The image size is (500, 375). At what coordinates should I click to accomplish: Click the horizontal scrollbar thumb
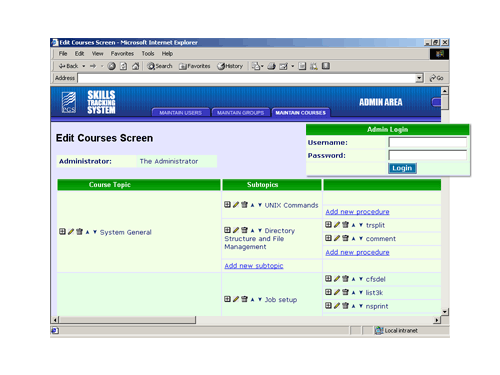[127, 320]
